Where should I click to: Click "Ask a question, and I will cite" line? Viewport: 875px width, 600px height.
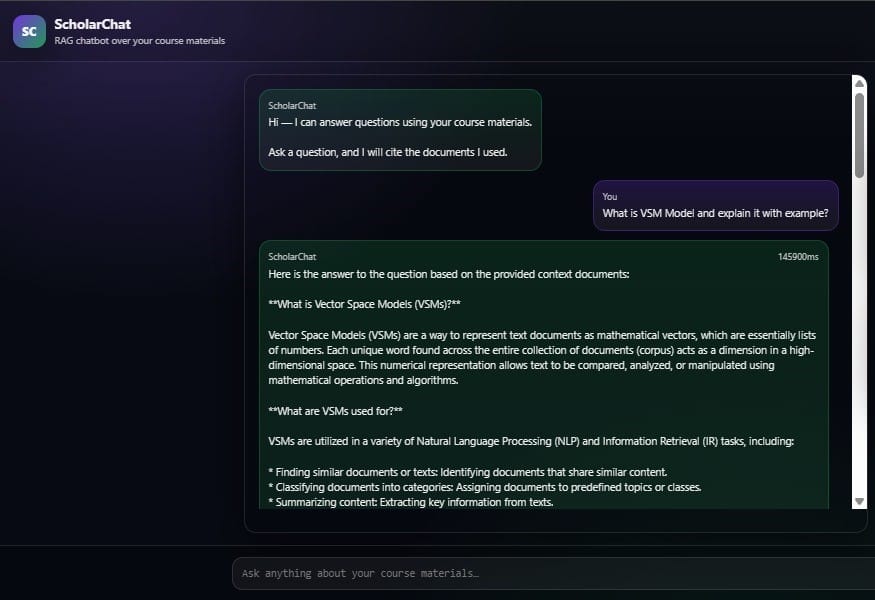pyautogui.click(x=387, y=152)
